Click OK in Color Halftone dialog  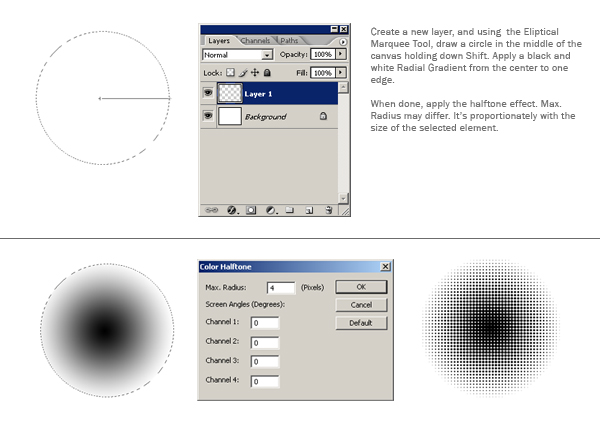[x=361, y=287]
